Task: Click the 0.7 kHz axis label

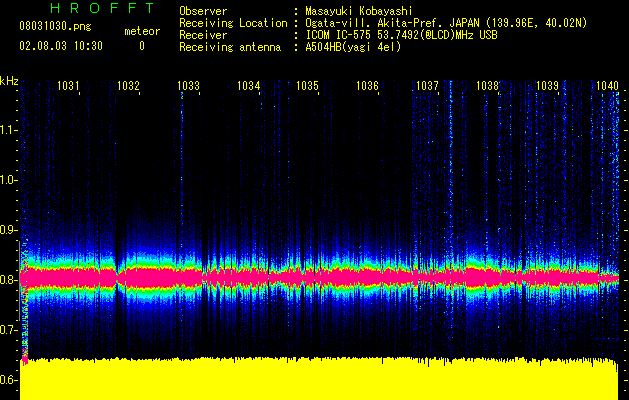Action: click(x=9, y=330)
